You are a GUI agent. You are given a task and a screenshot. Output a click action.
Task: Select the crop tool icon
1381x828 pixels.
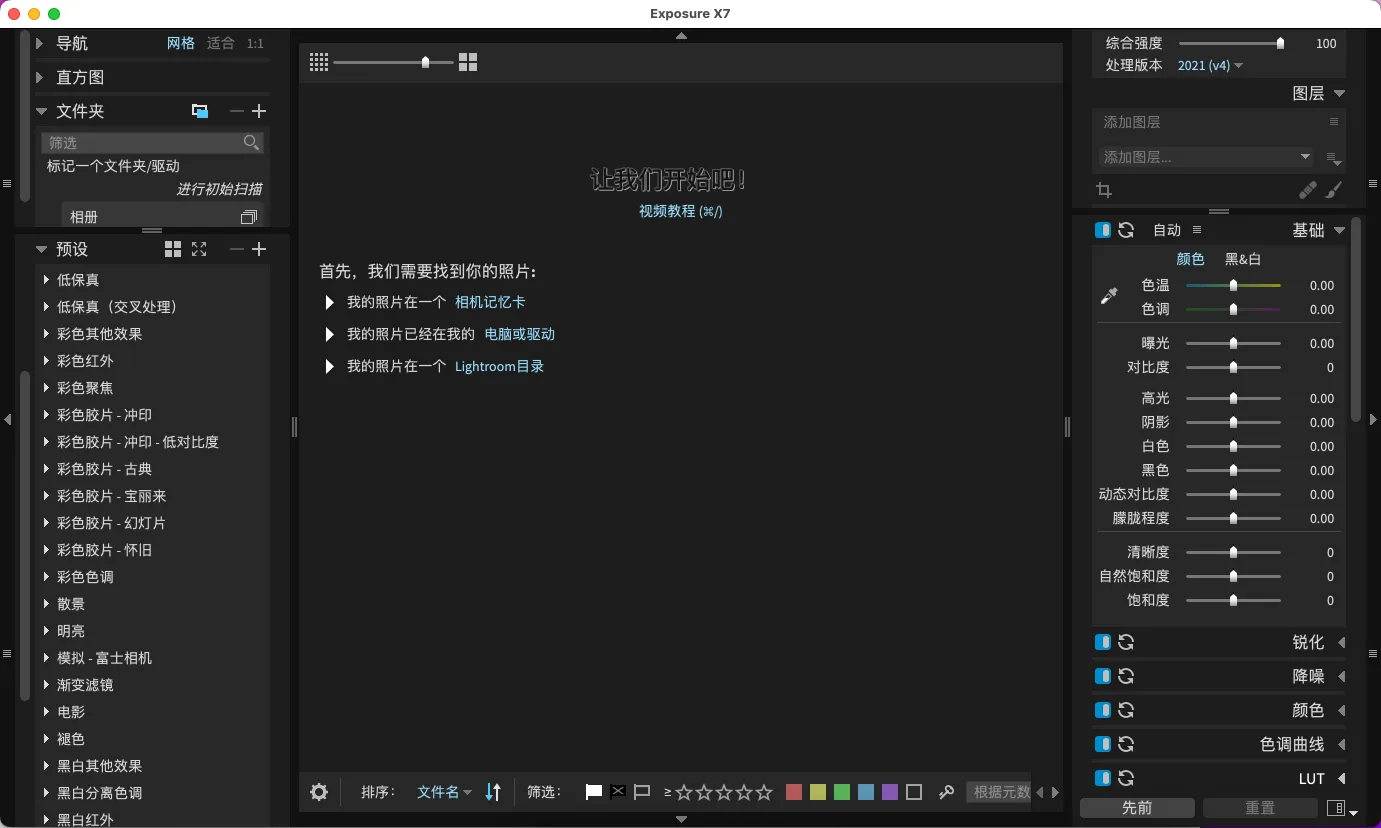point(1104,190)
